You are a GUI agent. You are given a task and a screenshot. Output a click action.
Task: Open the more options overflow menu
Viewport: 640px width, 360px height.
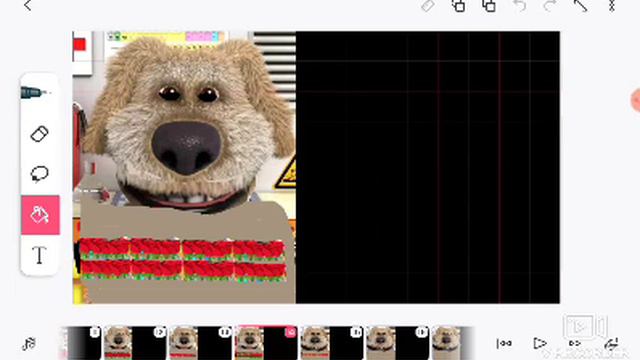click(x=611, y=6)
